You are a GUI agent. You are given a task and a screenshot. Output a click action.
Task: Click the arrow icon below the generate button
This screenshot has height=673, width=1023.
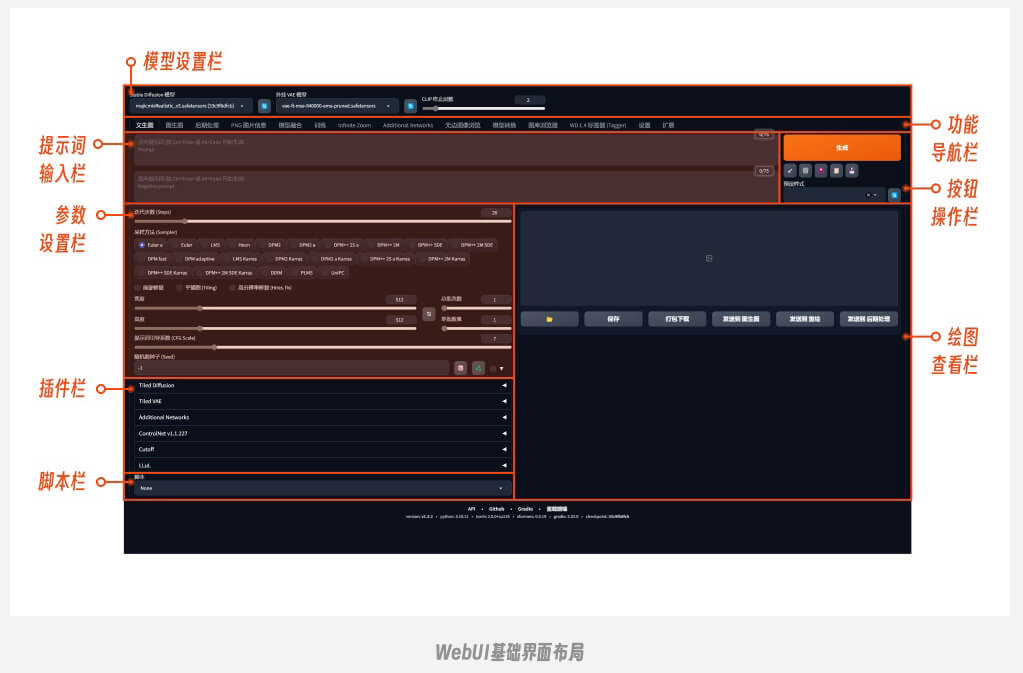(790, 171)
